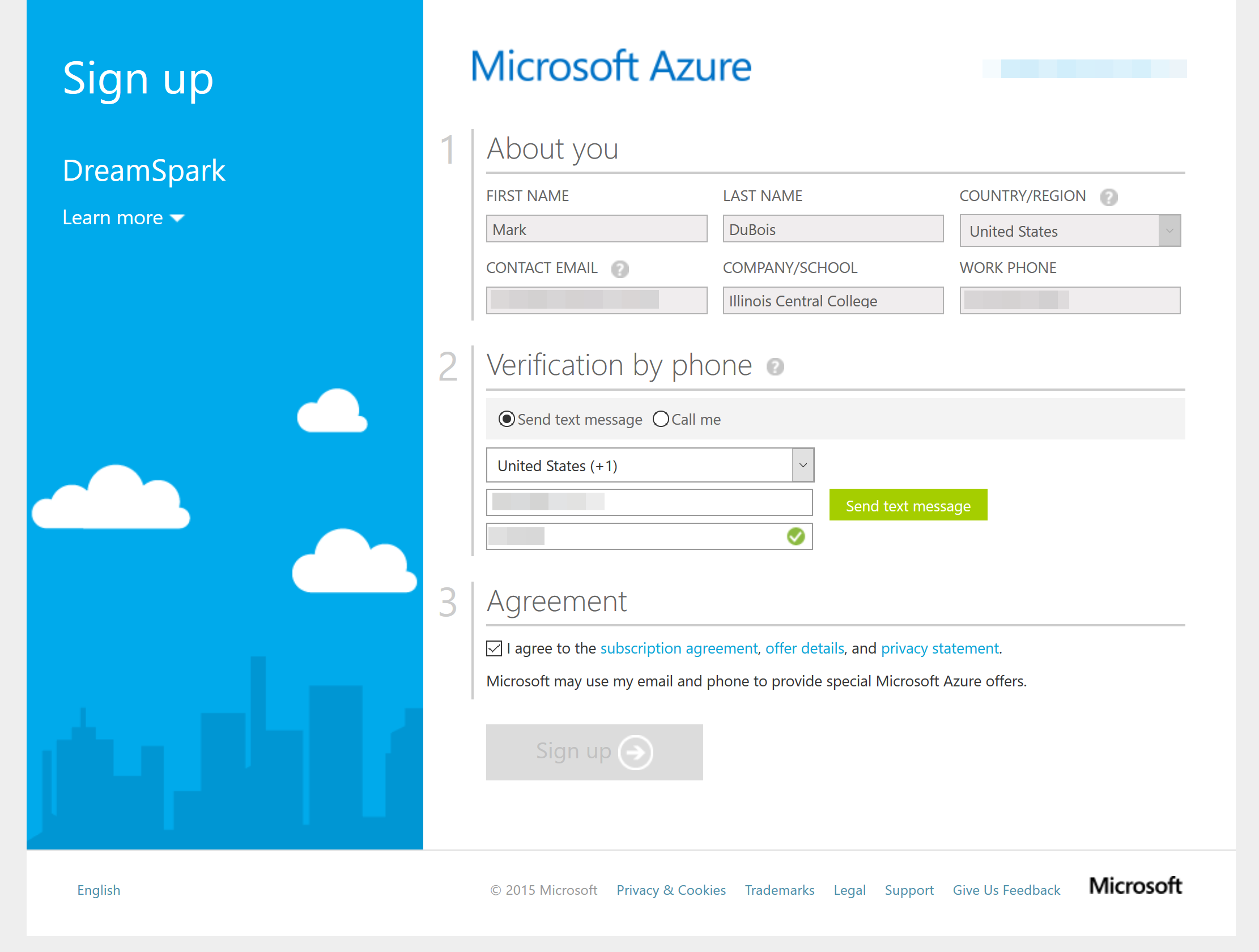Open the Support footer link
The width and height of the screenshot is (1259, 952).
click(x=909, y=890)
